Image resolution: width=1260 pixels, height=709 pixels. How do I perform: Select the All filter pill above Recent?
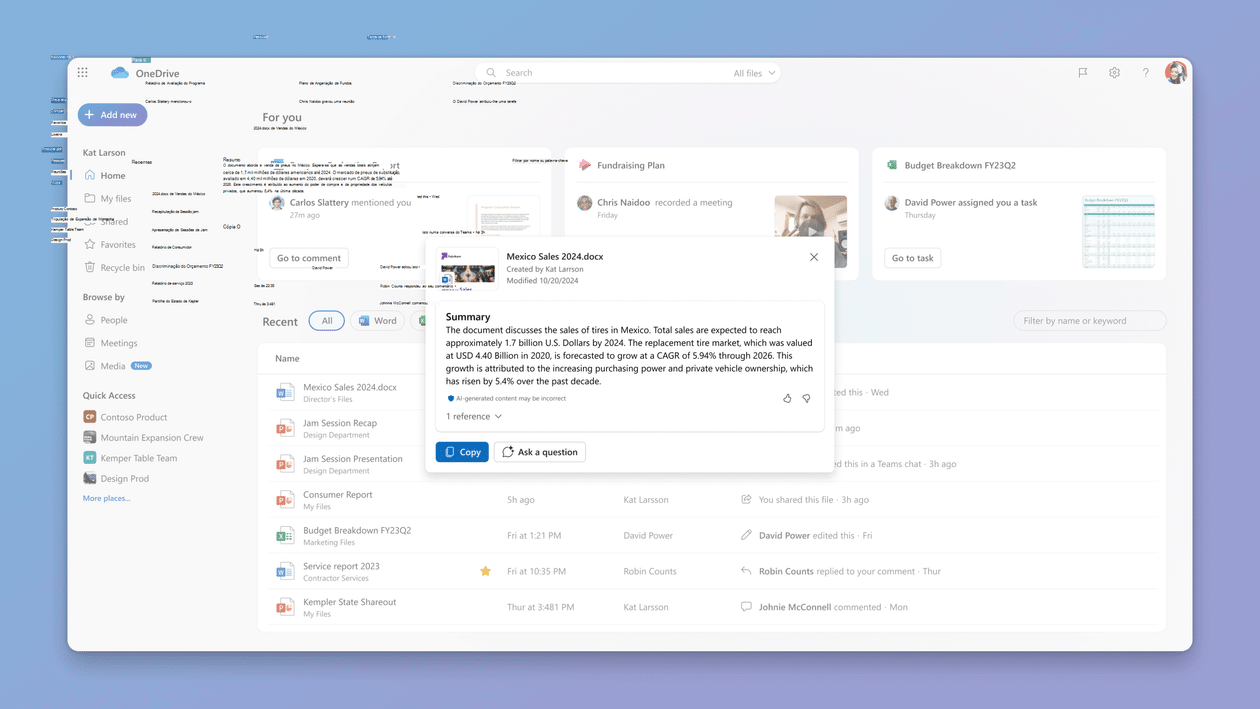click(327, 320)
